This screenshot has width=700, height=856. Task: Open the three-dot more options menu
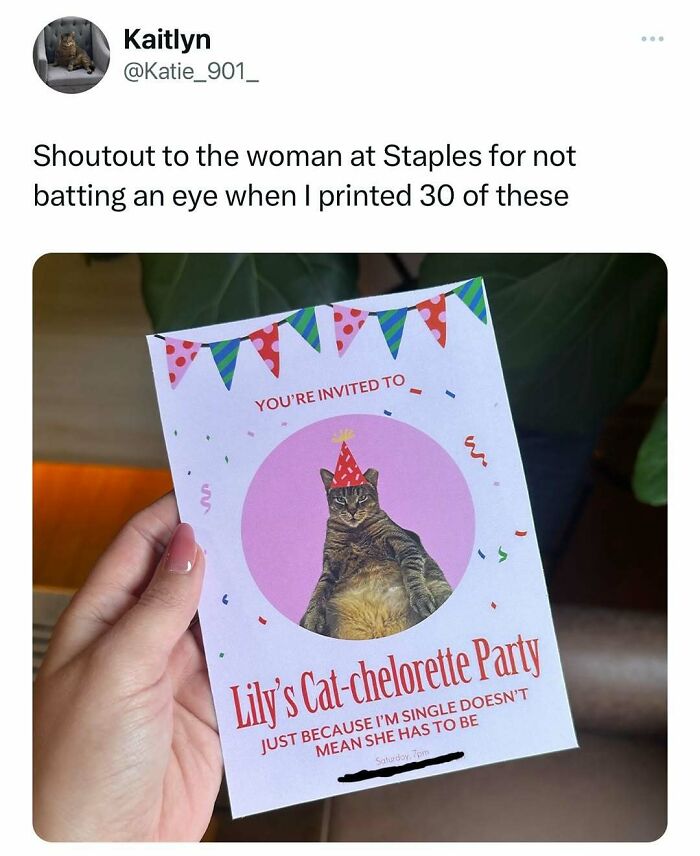click(x=653, y=39)
